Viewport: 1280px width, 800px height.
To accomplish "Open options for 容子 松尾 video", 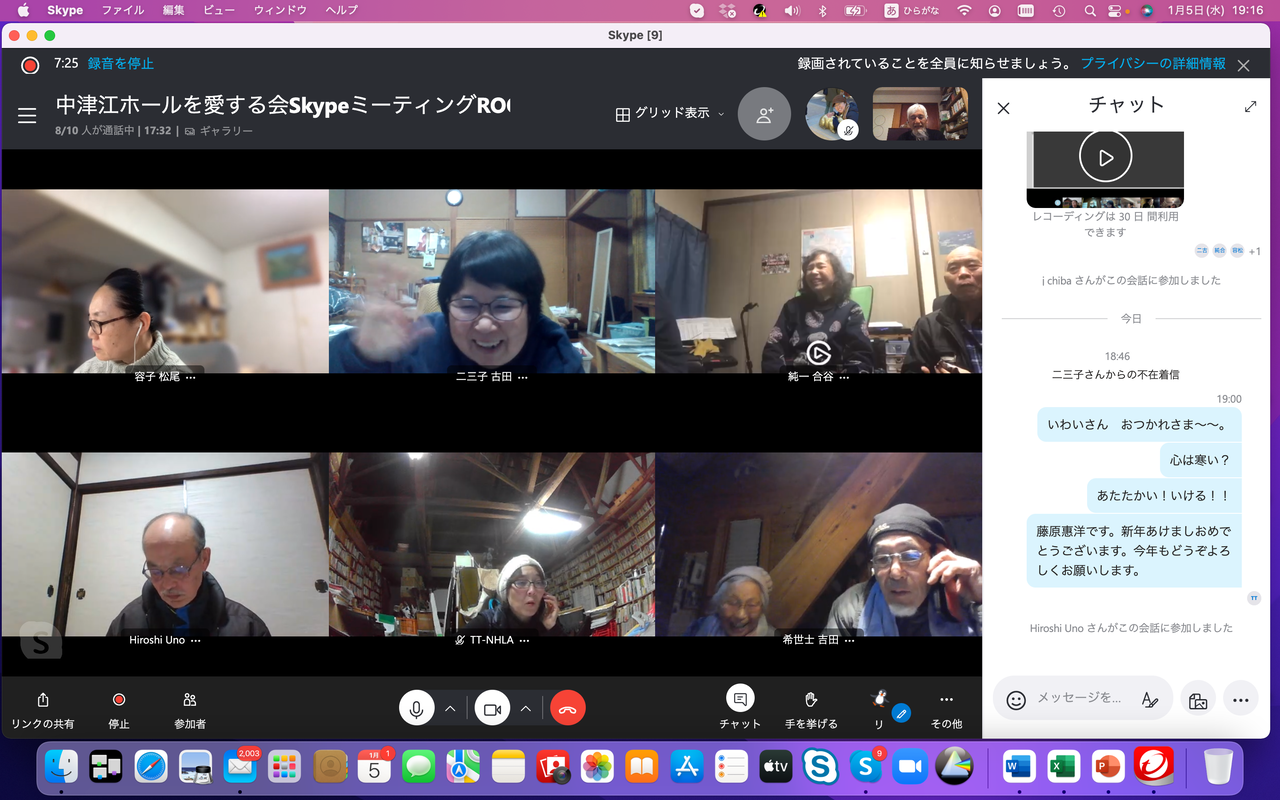I will [x=191, y=378].
